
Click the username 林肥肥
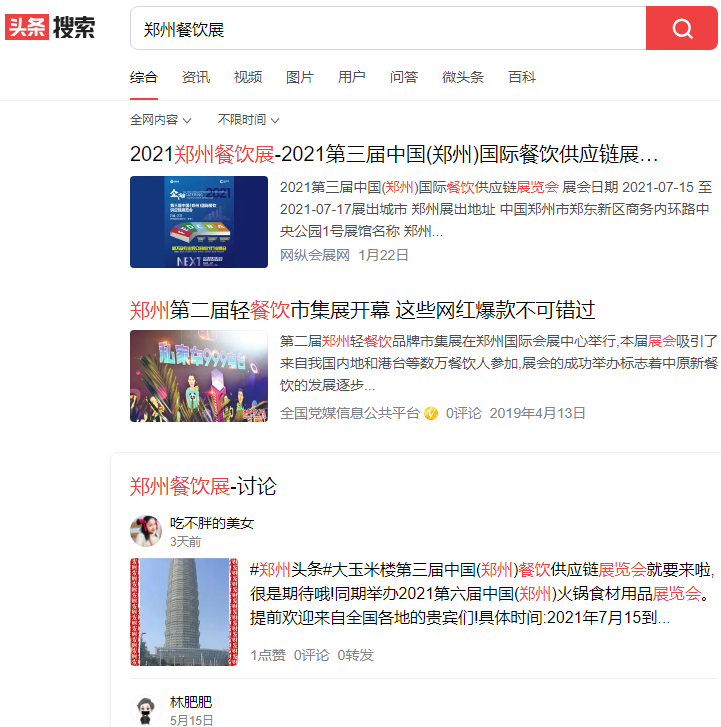(191, 702)
